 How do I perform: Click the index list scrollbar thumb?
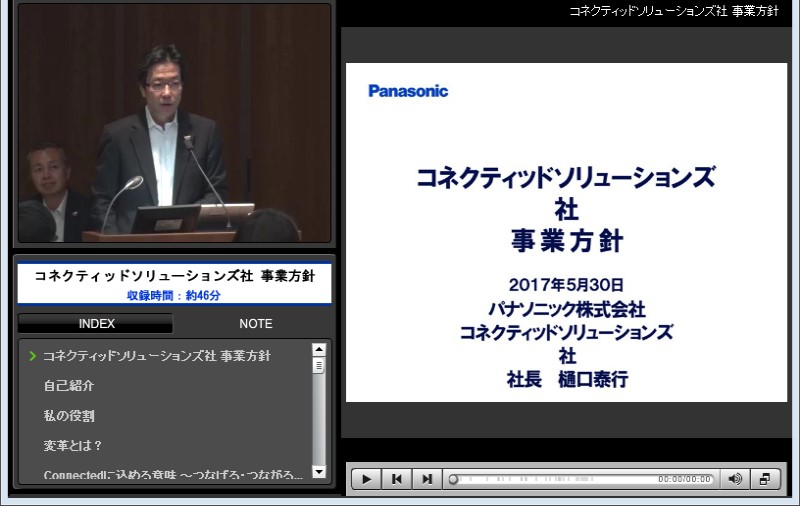[x=319, y=365]
